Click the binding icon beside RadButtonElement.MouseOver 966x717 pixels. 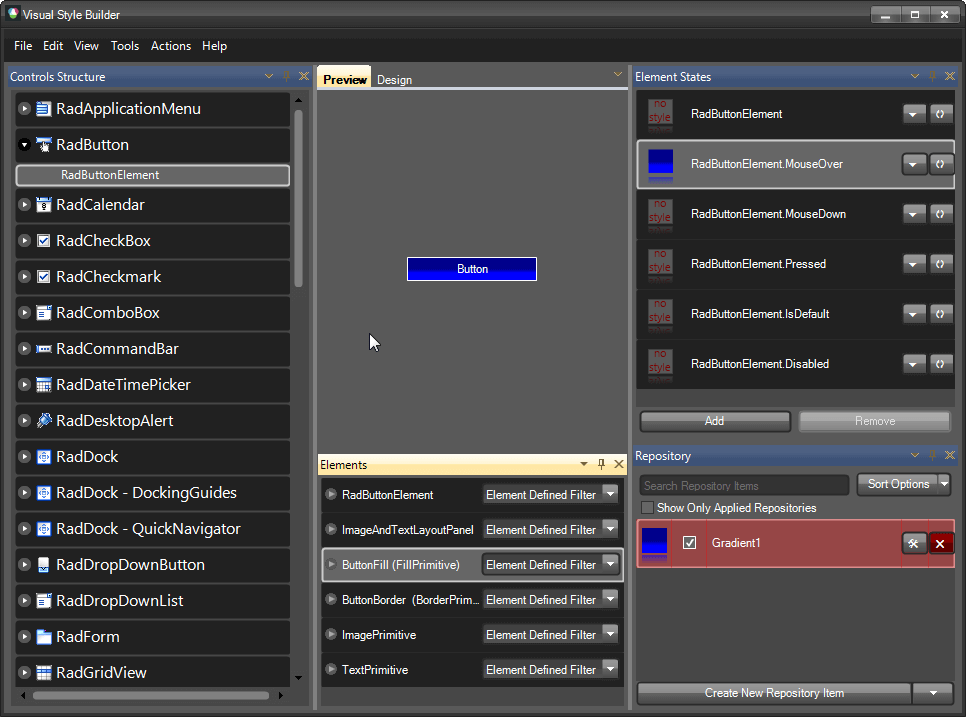[940, 163]
